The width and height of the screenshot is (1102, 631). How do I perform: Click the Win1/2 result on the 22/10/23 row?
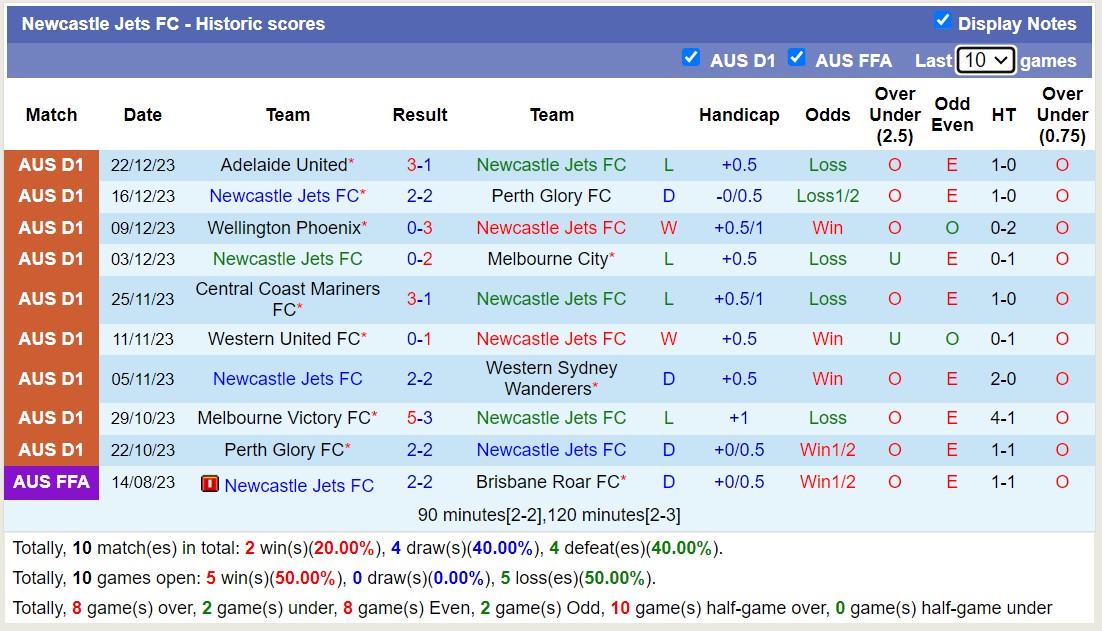pyautogui.click(x=827, y=450)
